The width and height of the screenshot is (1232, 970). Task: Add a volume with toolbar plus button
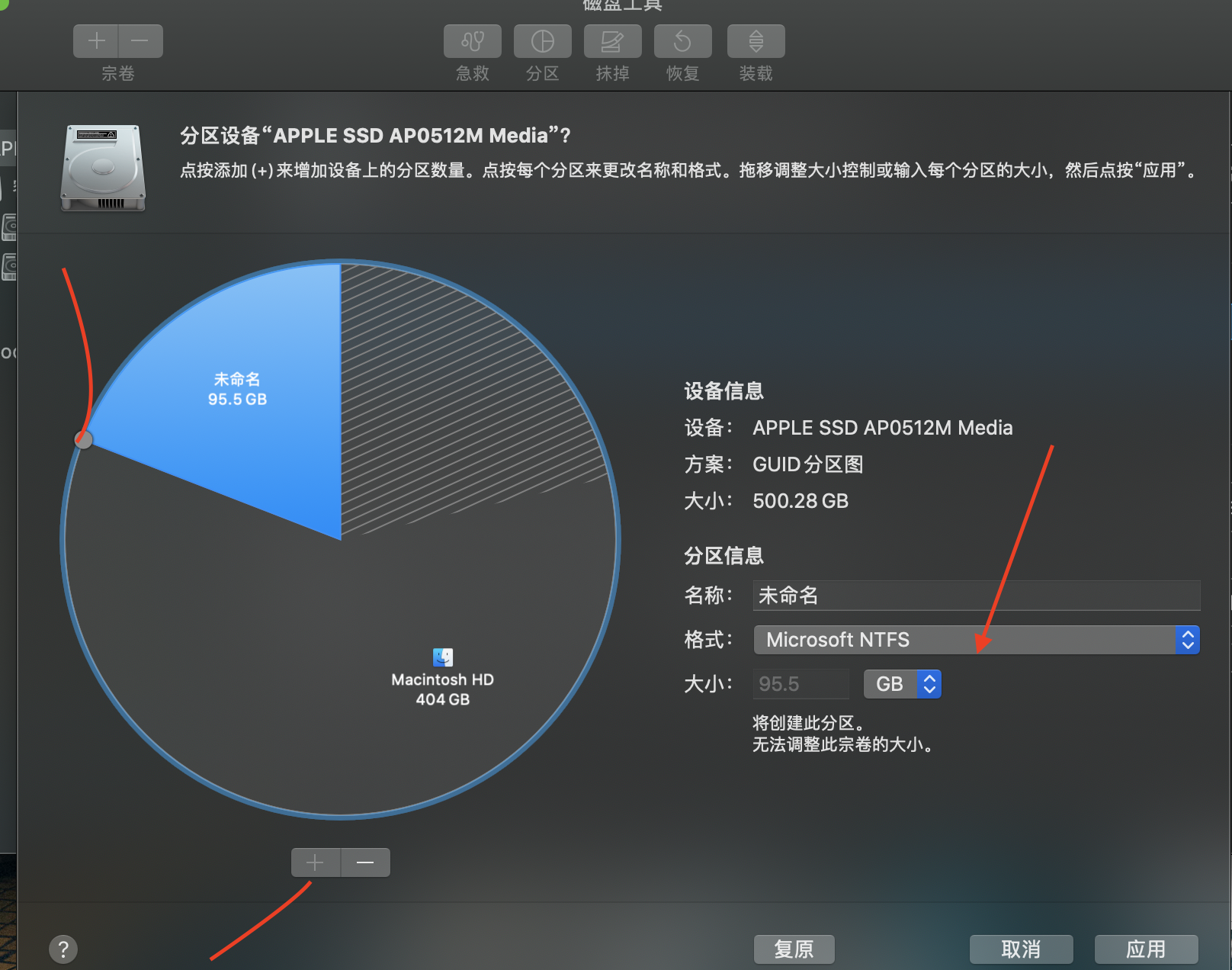96,41
